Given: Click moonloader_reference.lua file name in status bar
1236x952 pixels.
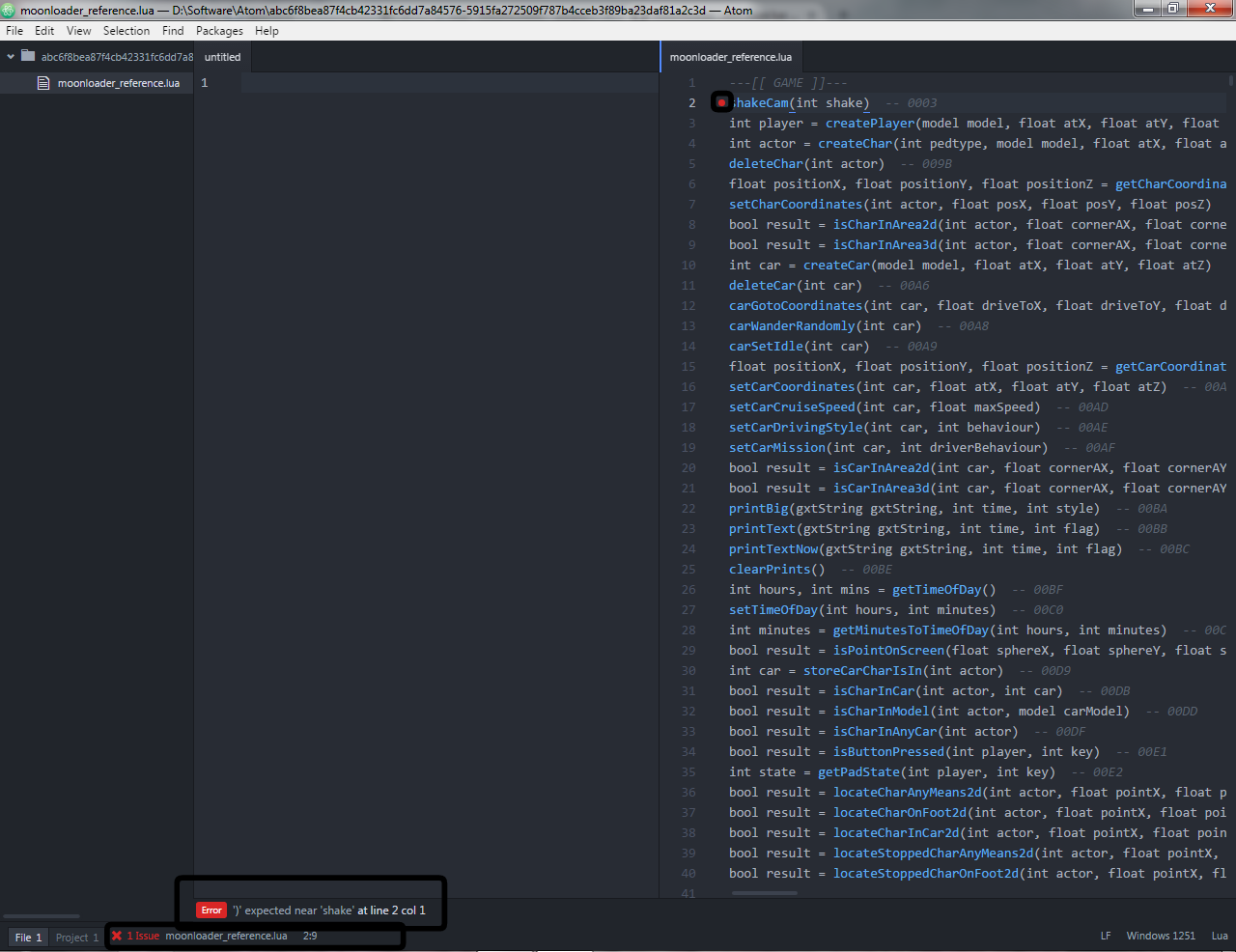Looking at the screenshot, I should (x=226, y=936).
